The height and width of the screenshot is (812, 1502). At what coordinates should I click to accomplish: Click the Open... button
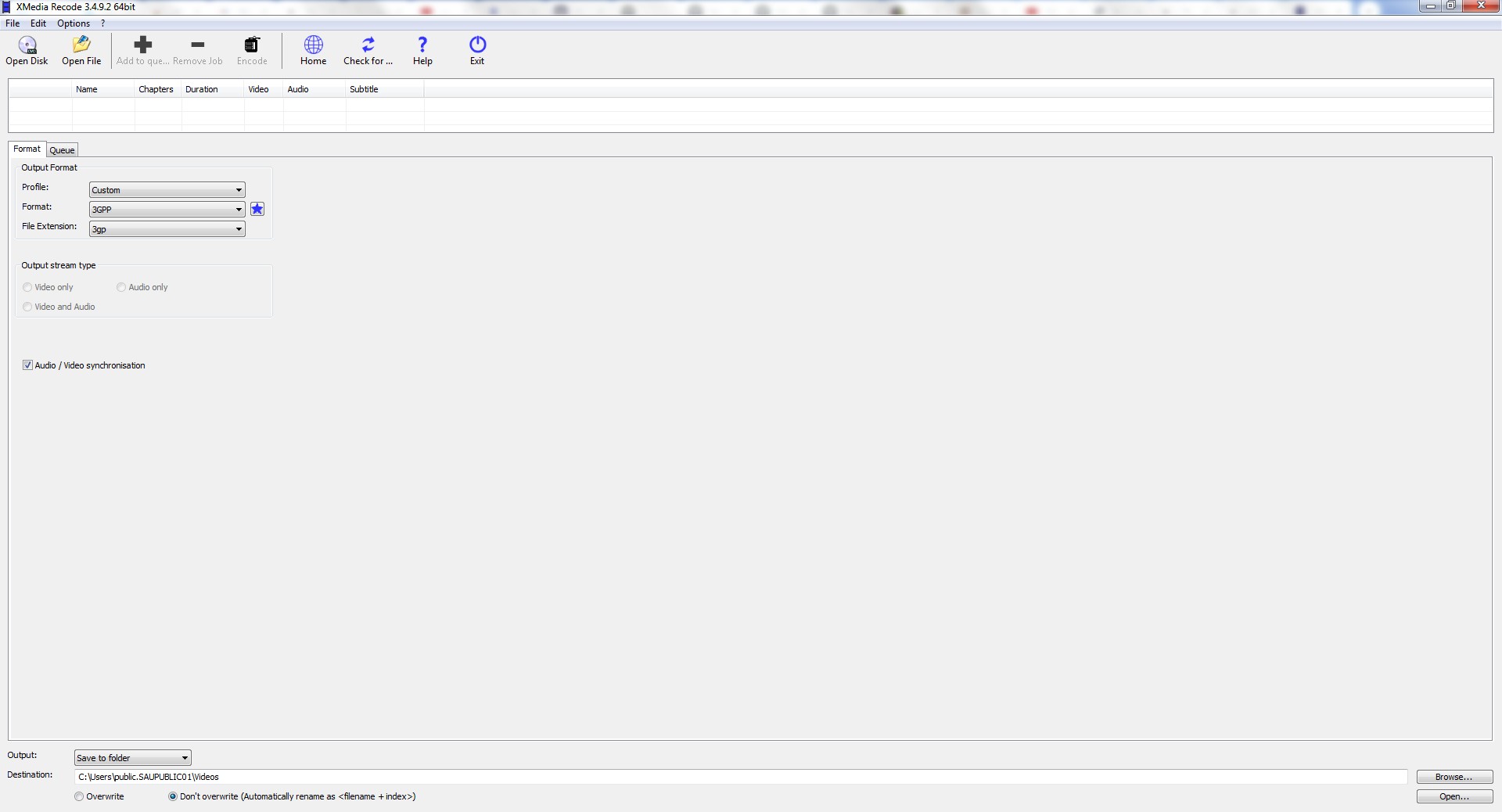(1454, 796)
